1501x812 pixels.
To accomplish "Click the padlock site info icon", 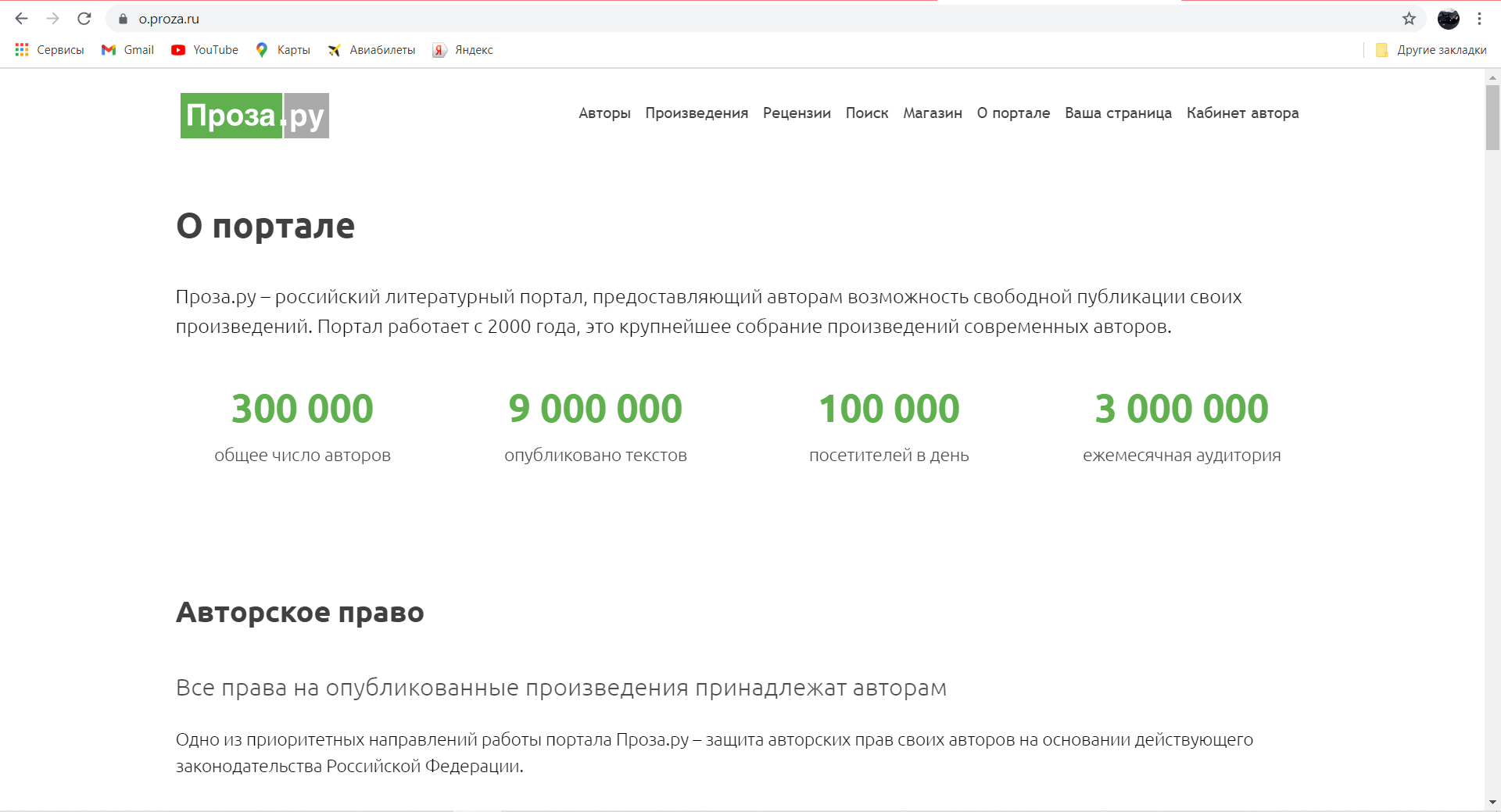I will tap(123, 19).
